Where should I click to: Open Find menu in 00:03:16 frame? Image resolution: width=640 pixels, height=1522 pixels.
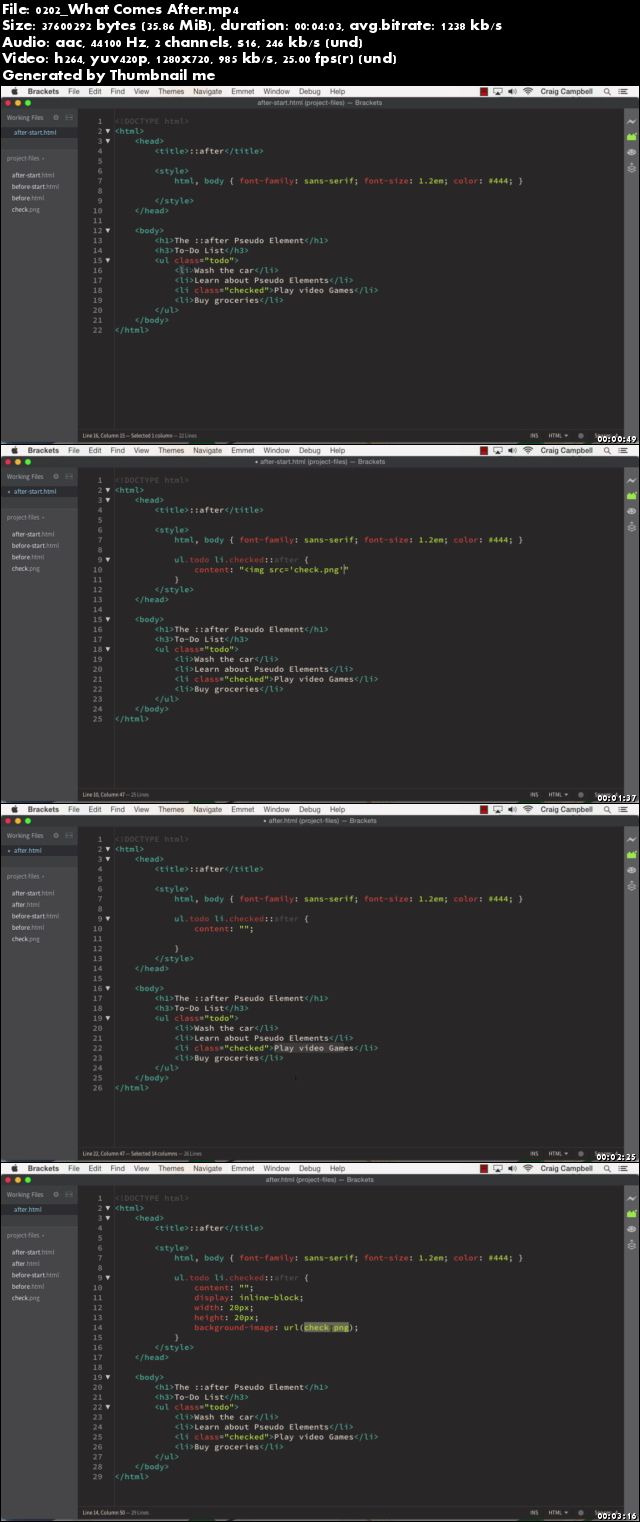click(118, 1168)
